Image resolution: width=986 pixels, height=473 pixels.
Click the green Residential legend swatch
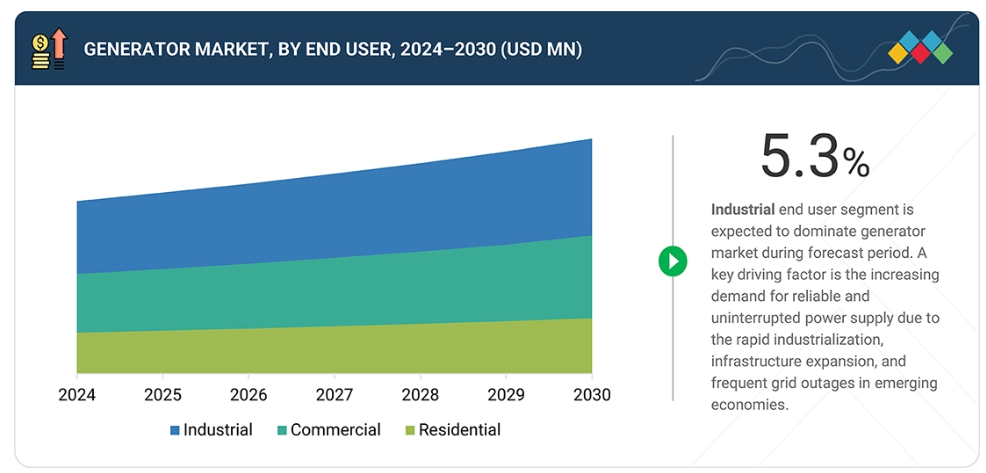[x=409, y=431]
